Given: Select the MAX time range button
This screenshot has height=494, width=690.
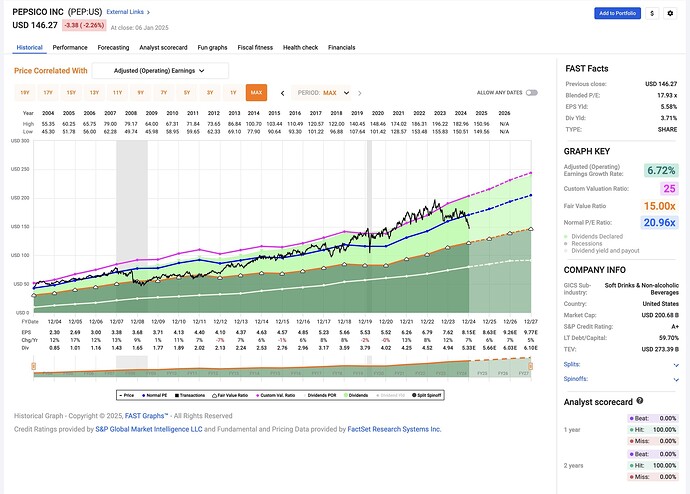Looking at the screenshot, I should [x=257, y=93].
